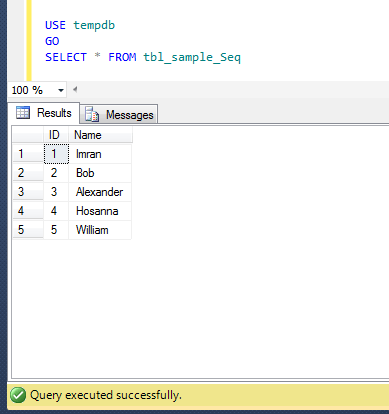Select row header 1 with Imran
Screen dimensions: 389x414
(28, 154)
